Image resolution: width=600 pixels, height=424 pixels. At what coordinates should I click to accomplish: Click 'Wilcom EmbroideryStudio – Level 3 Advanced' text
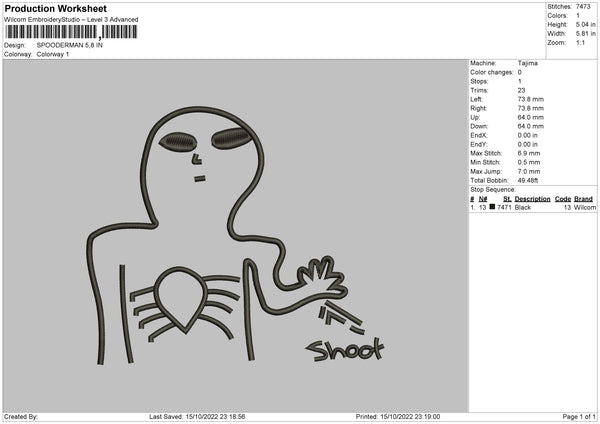pos(71,20)
